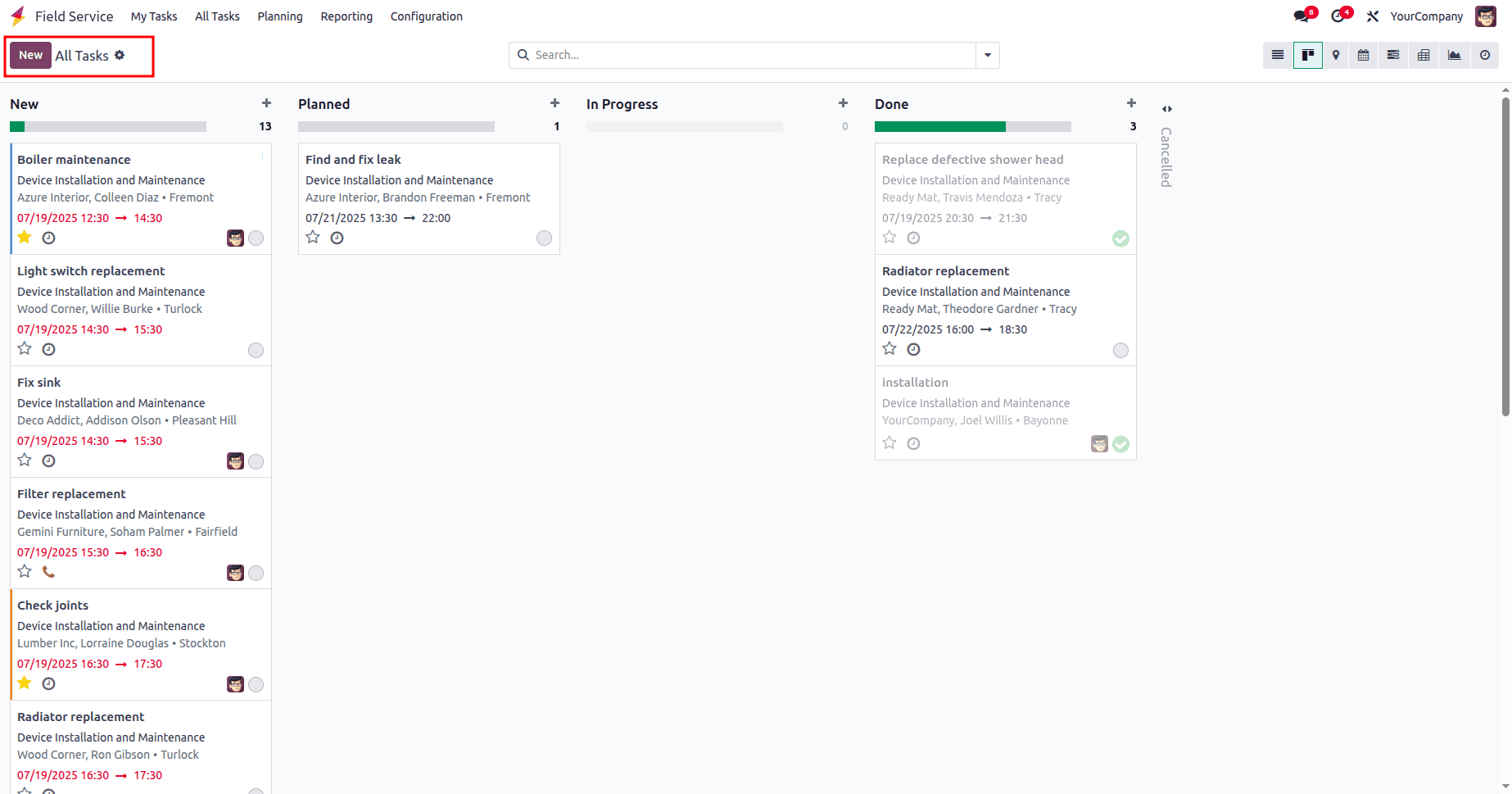Toggle done state on Replace defective shower head

[x=1120, y=238]
